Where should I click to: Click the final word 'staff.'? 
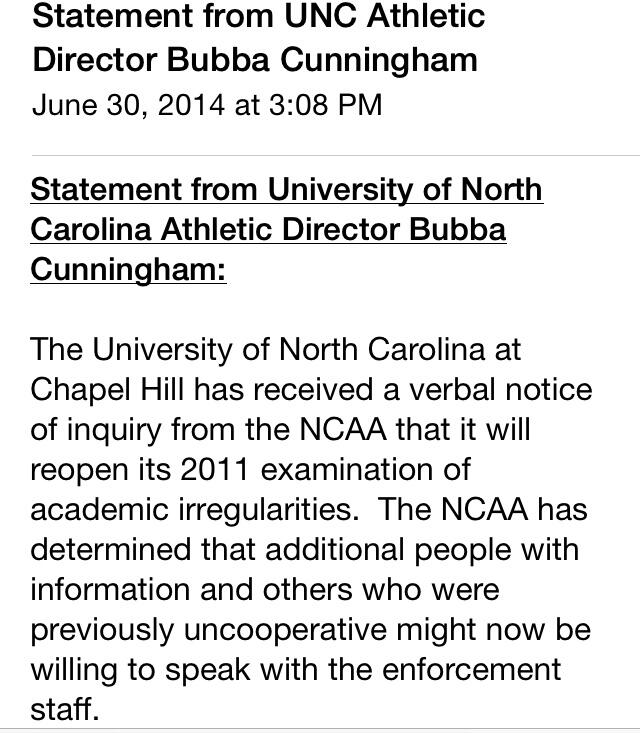click(65, 710)
